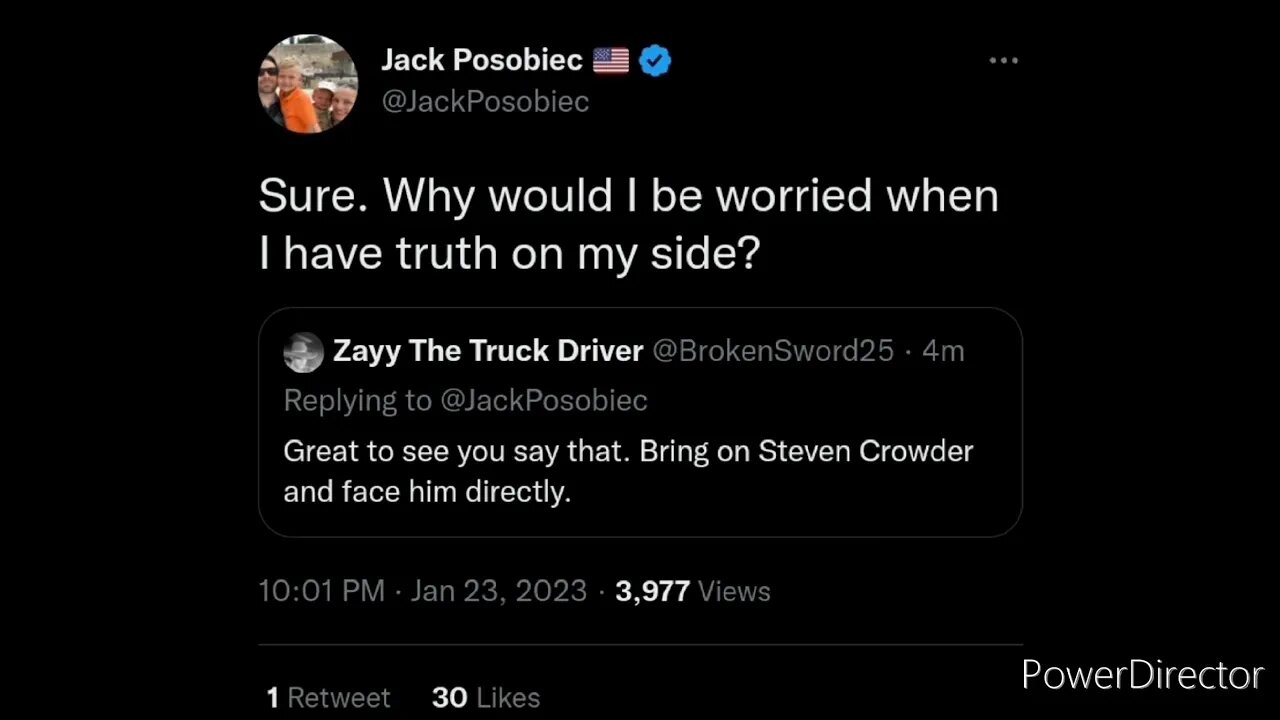Click @JackPosobiec in the "Replying to" line
The width and height of the screenshot is (1280, 720).
(x=543, y=400)
